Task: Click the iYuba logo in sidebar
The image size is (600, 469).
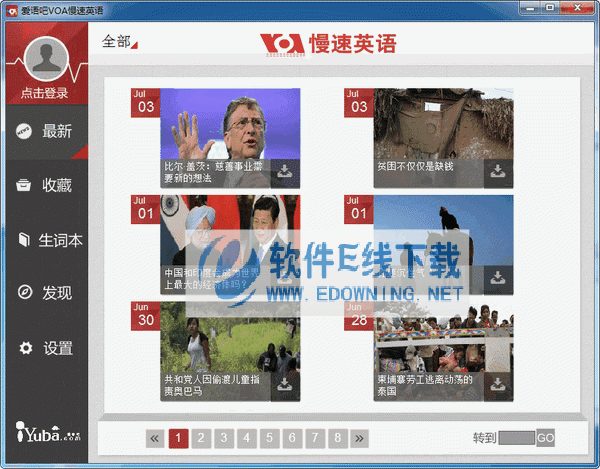Action: point(46,432)
